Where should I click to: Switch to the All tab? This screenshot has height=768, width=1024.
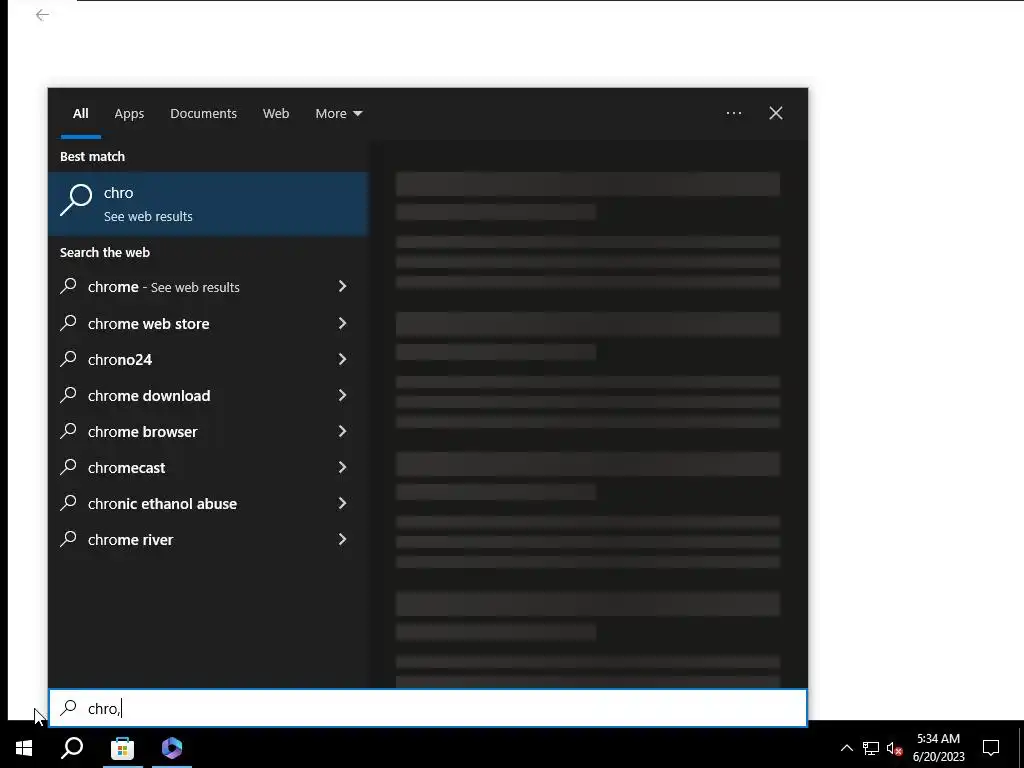[x=80, y=114]
